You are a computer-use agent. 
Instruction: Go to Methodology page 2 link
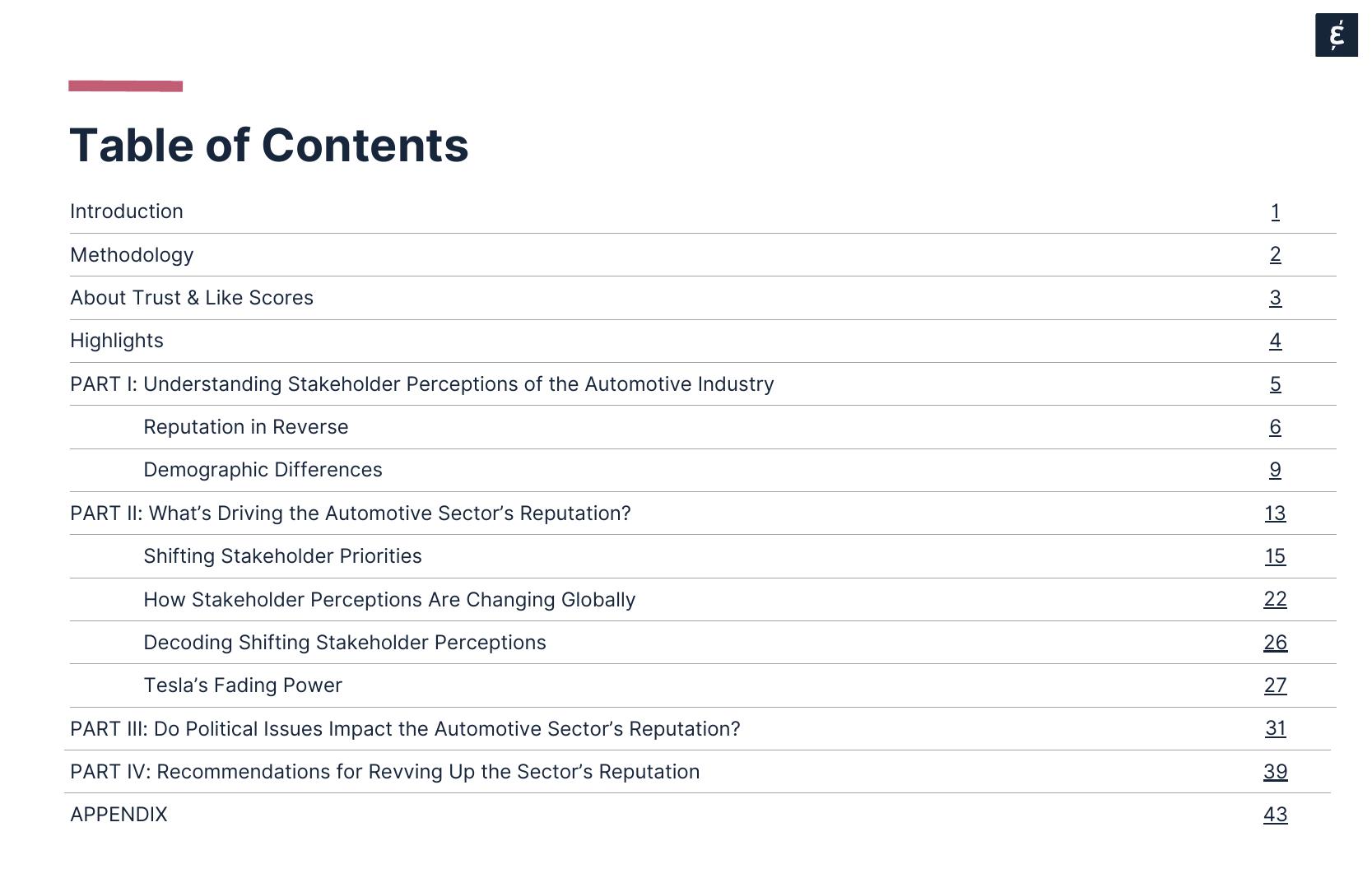tap(1275, 254)
